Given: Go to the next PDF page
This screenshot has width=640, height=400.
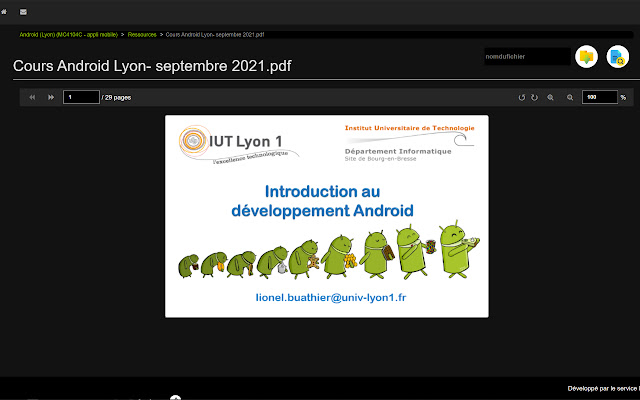Looking at the screenshot, I should point(51,97).
